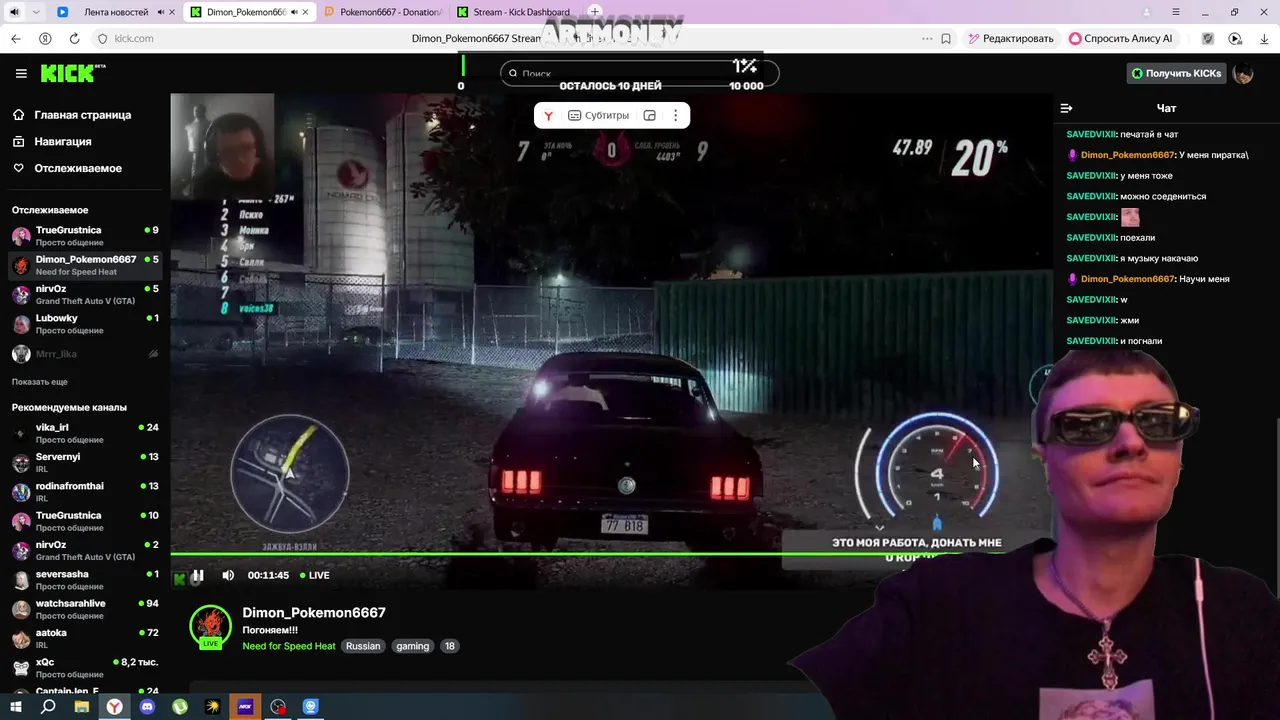Mute the audio icon on the Dimon_Pokemon6667 tab
Screen dimensions: 1280x720
(294, 12)
